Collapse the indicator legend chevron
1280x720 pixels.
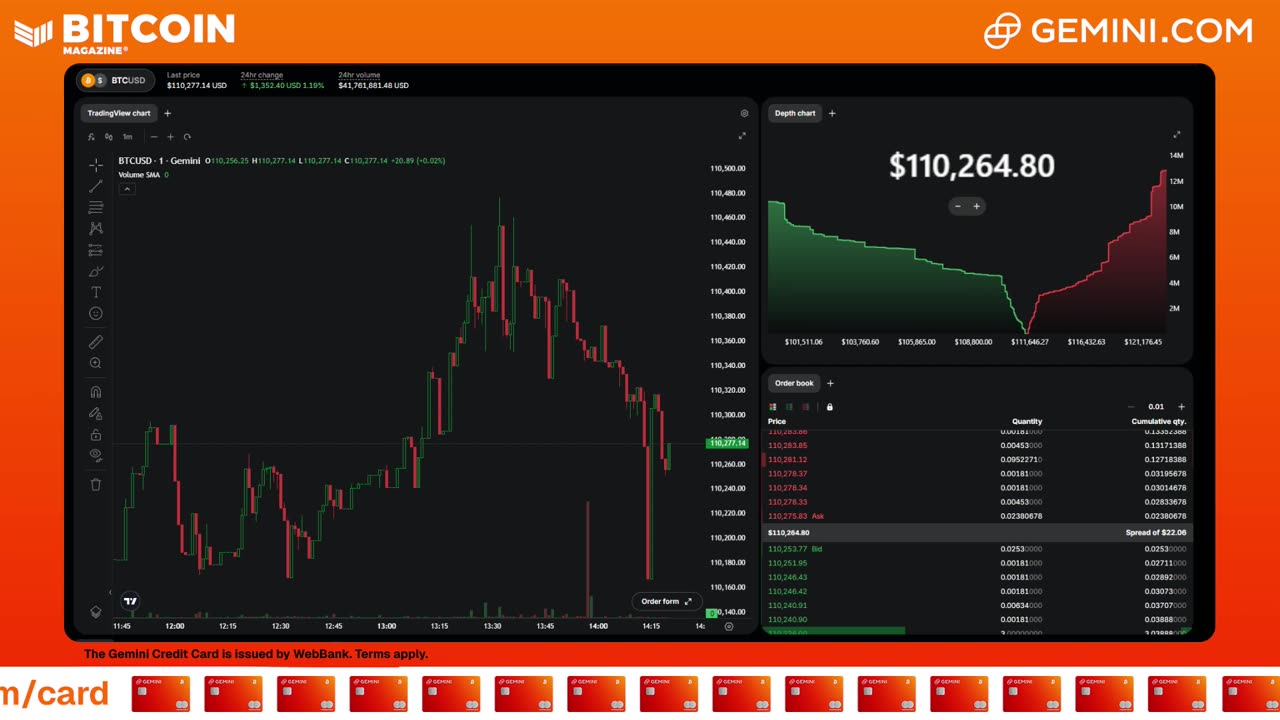(x=127, y=189)
